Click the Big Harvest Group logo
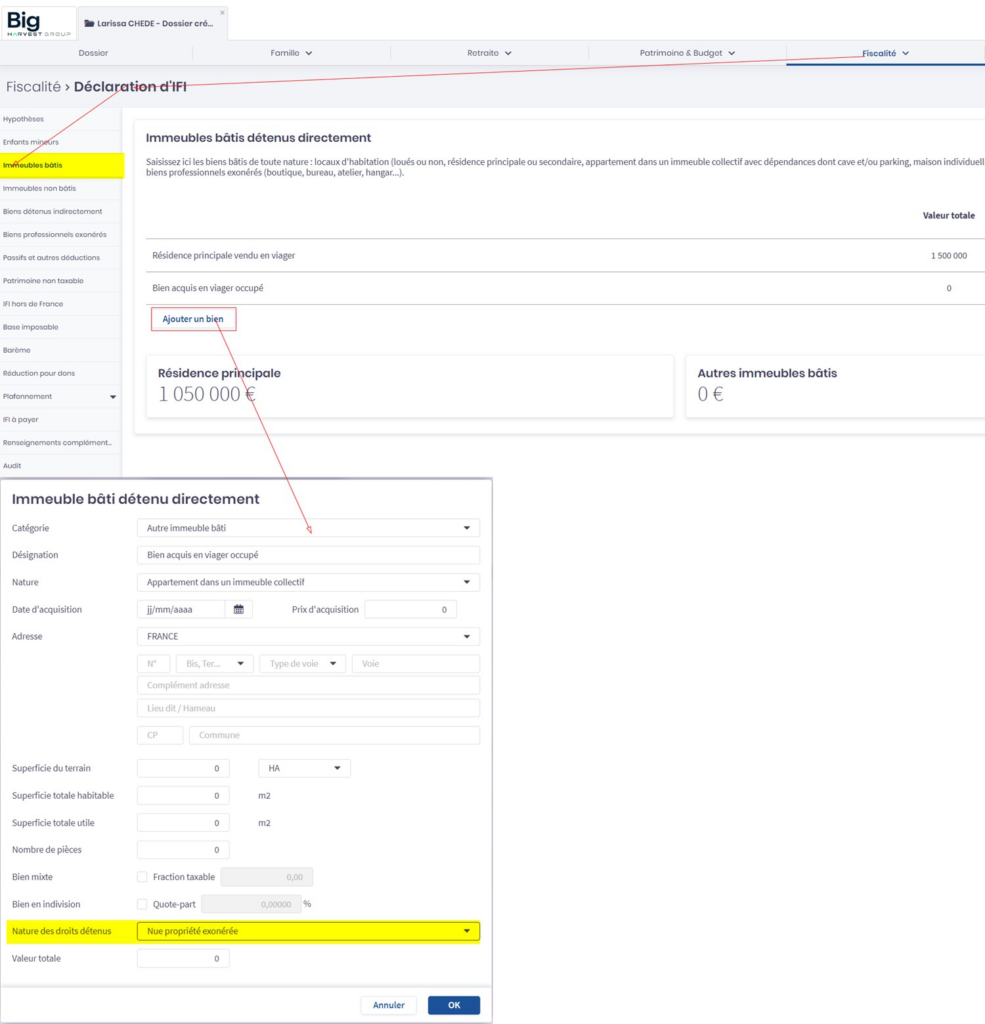 click(x=39, y=22)
